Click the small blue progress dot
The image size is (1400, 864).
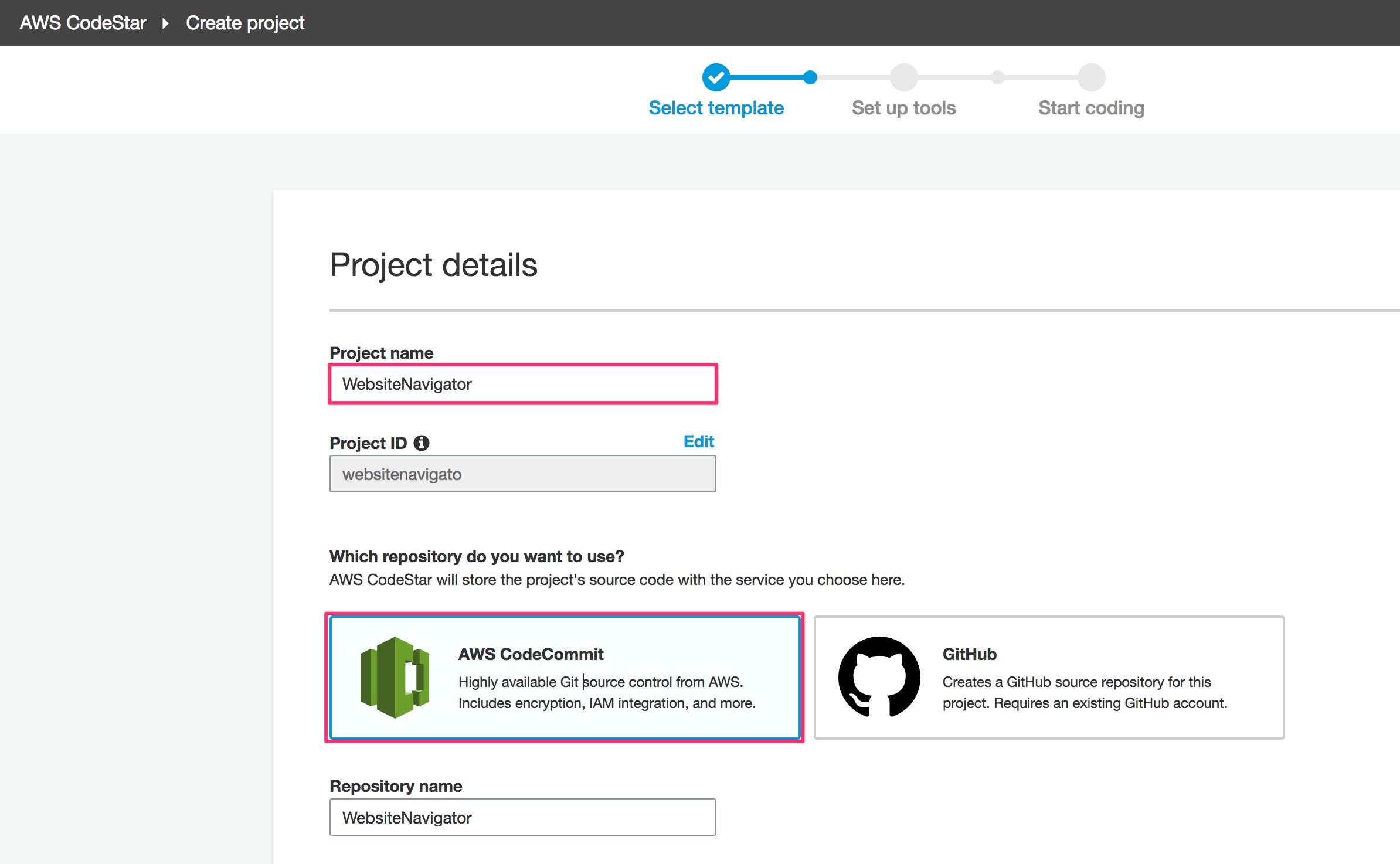coord(810,77)
